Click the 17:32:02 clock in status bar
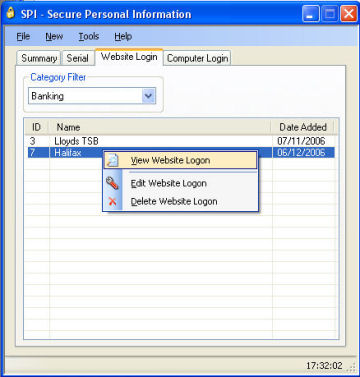Screen dimensions: 360x377 324,366
